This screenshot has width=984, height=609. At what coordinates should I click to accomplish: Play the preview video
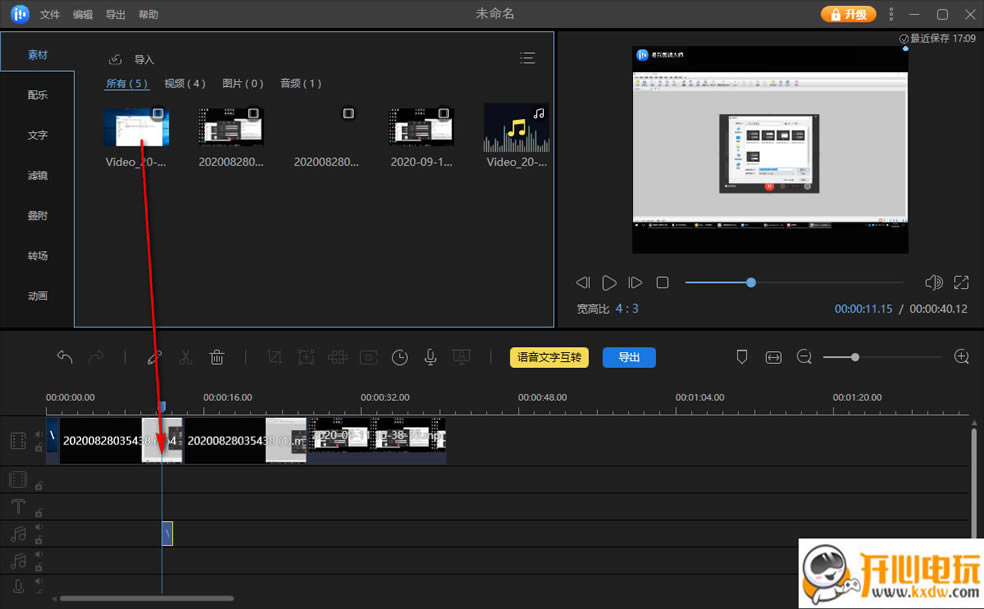609,283
